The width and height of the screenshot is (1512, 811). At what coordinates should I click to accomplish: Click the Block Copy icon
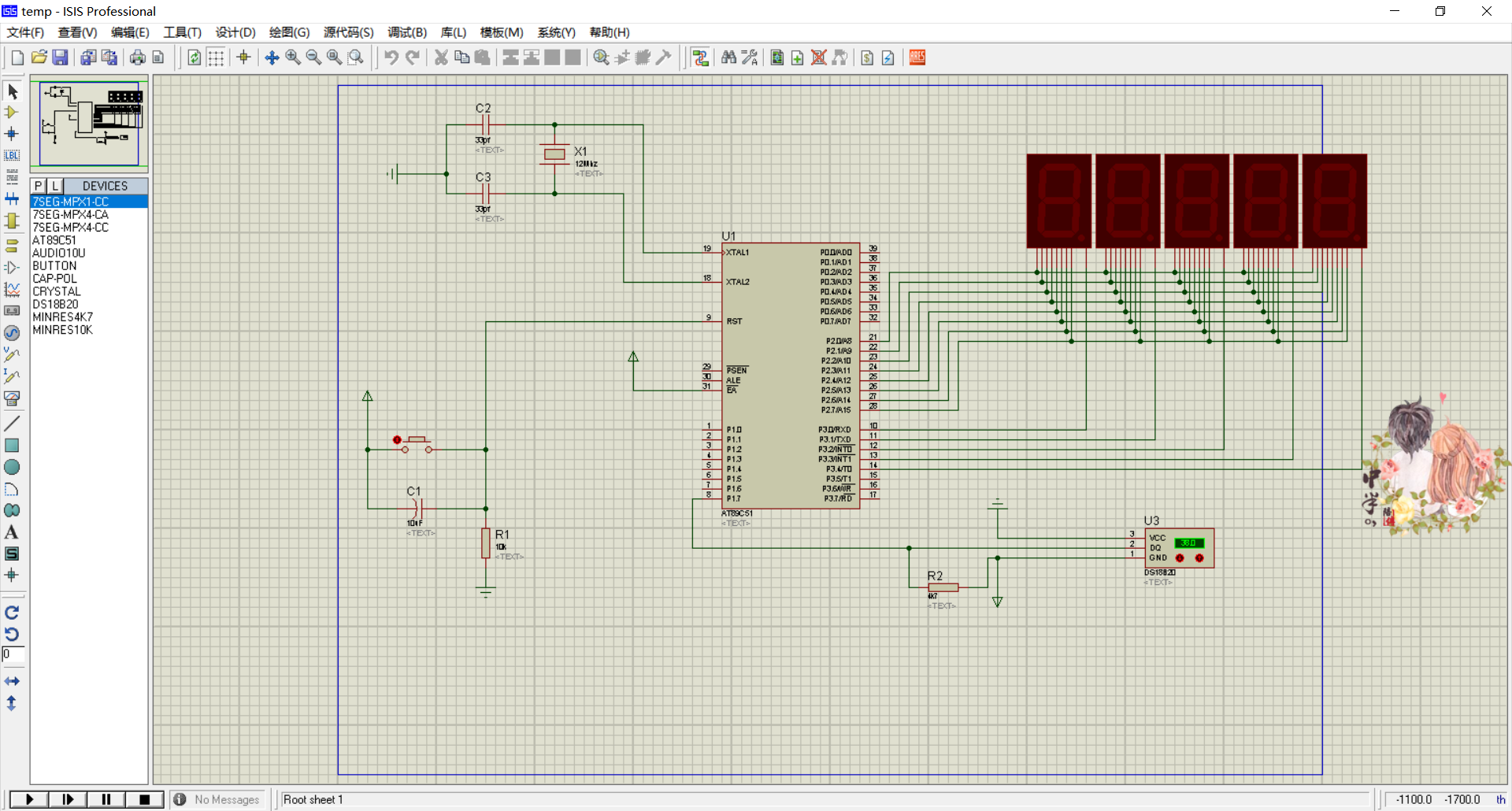[x=510, y=57]
